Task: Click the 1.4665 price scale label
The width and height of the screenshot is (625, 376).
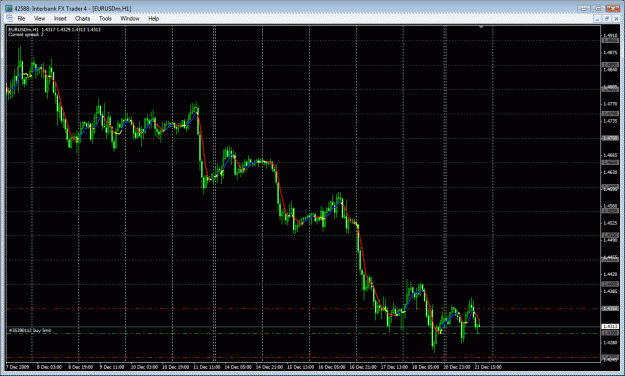Action: pos(610,155)
